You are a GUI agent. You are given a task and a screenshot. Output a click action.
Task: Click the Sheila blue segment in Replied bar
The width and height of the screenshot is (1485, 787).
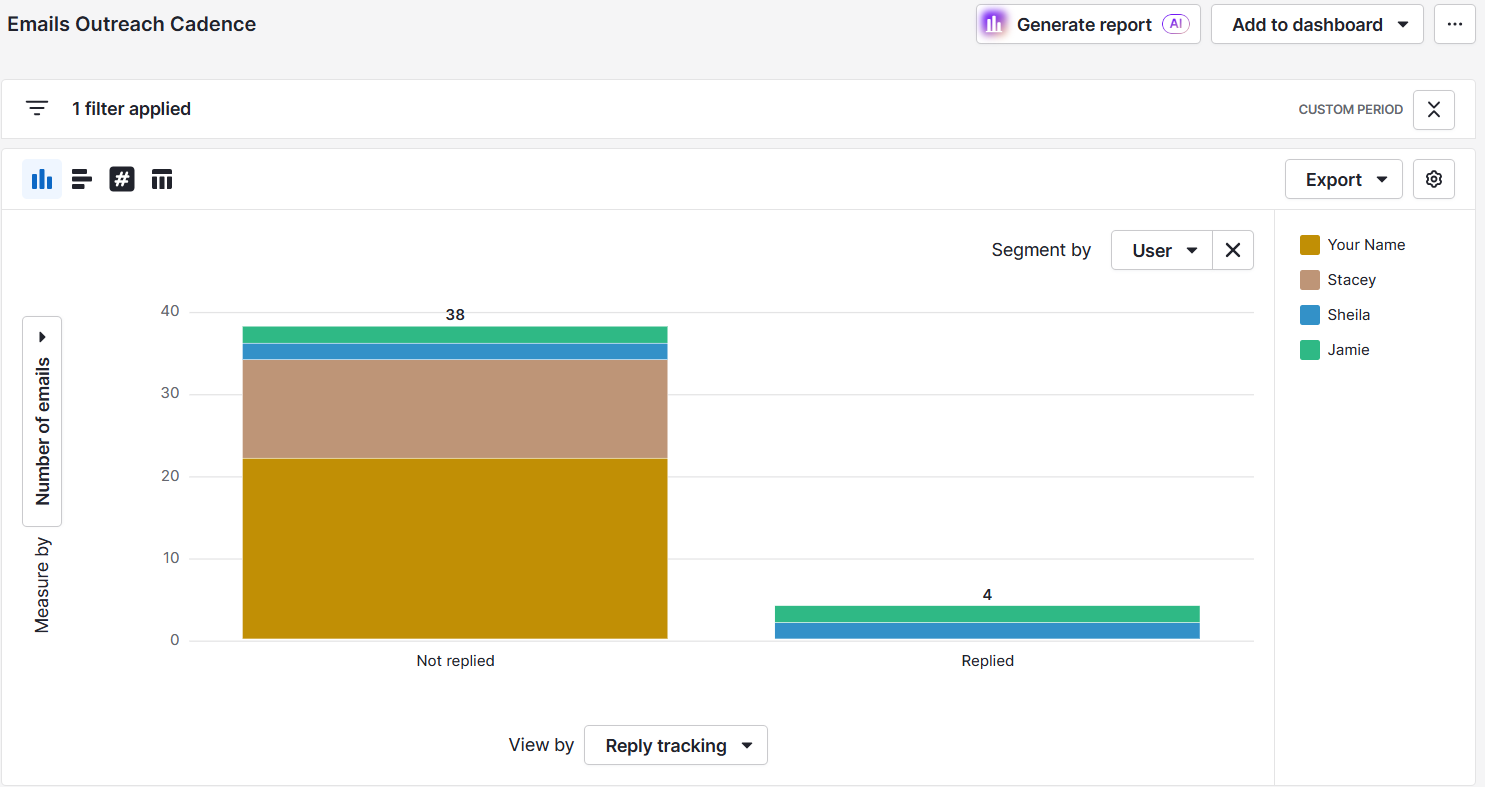(987, 631)
